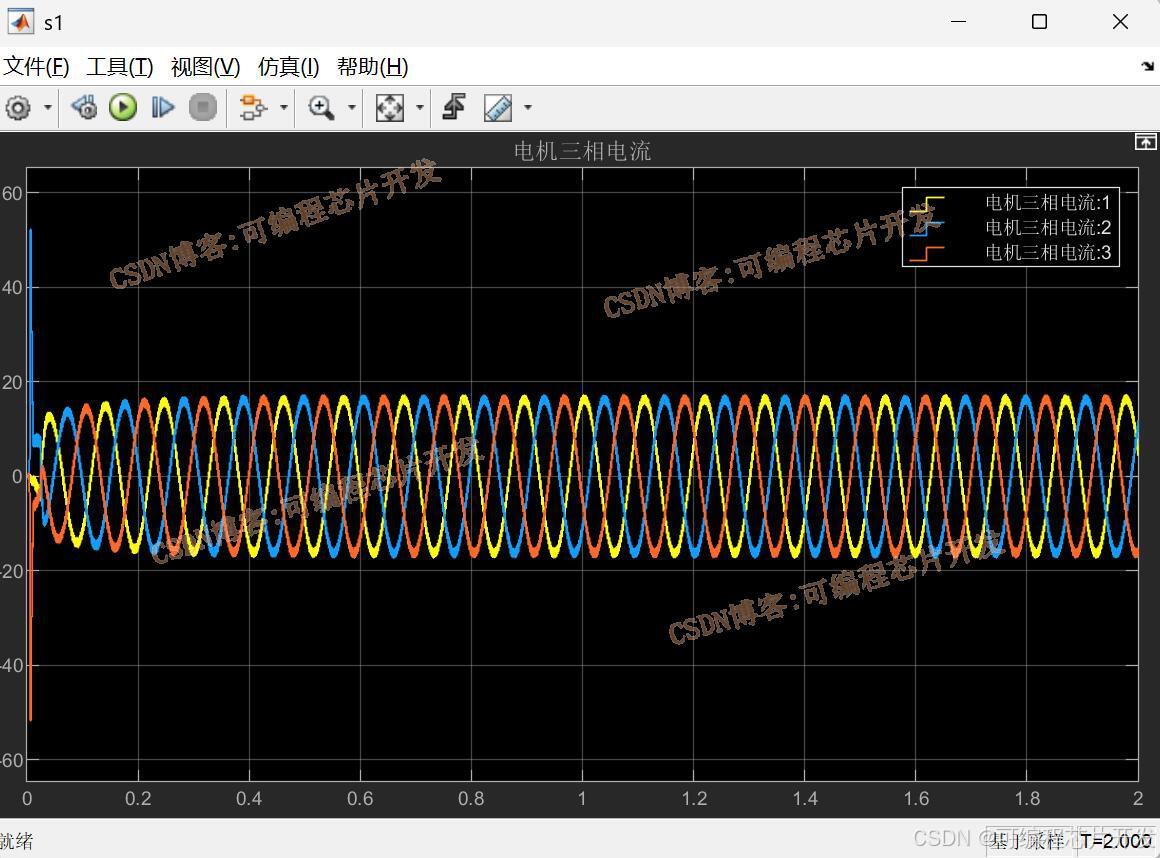This screenshot has height=858, width=1160.
Task: Open the 视图(V) menu
Action: coord(206,67)
